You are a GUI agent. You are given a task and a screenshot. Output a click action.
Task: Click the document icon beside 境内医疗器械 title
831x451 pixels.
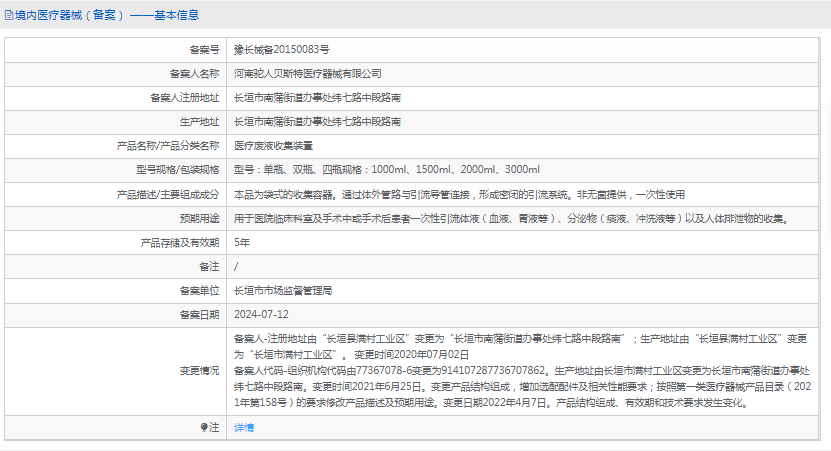(x=9, y=15)
